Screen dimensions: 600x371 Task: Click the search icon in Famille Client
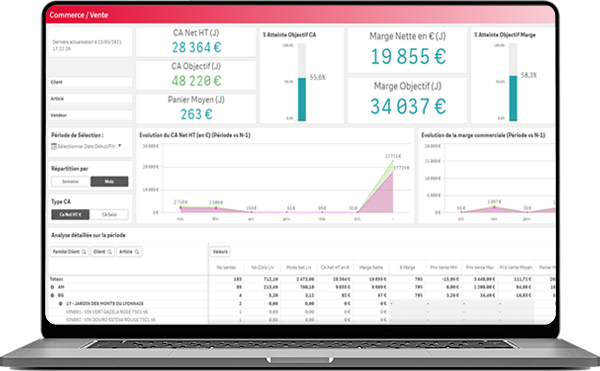[84, 252]
